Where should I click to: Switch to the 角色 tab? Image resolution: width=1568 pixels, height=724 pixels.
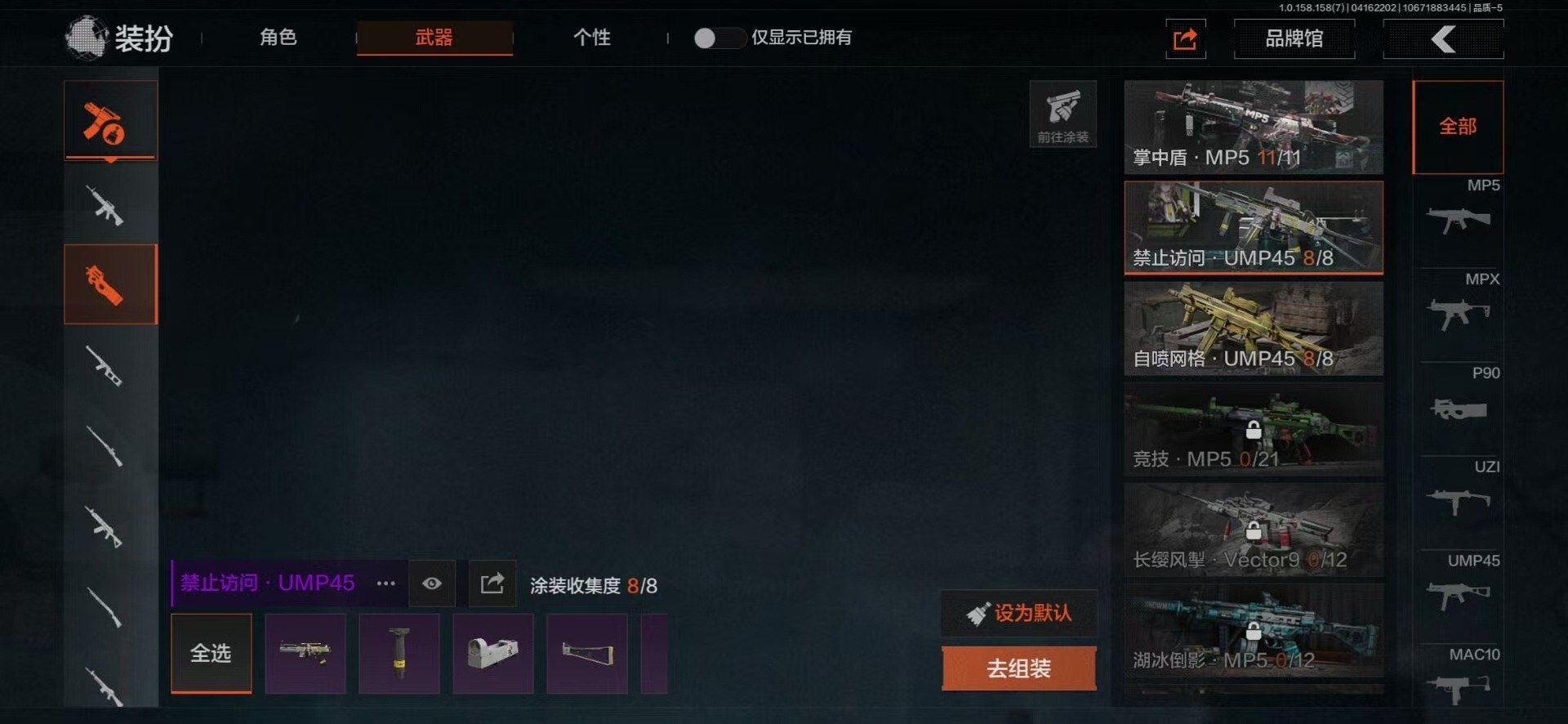pos(278,38)
